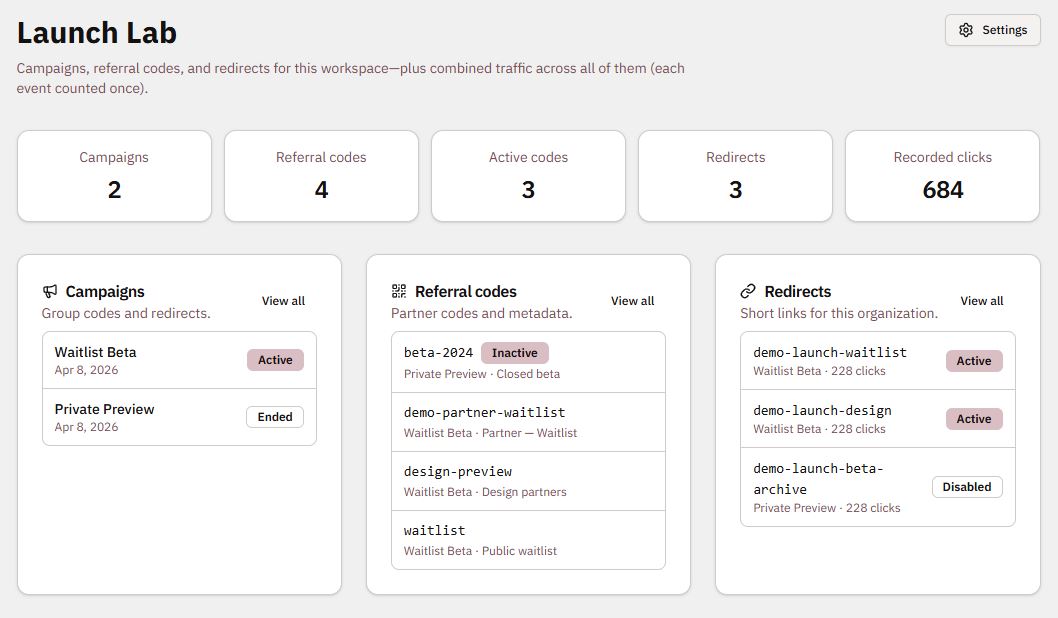Open View all for Referral codes
The width and height of the screenshot is (1058, 618).
point(632,301)
